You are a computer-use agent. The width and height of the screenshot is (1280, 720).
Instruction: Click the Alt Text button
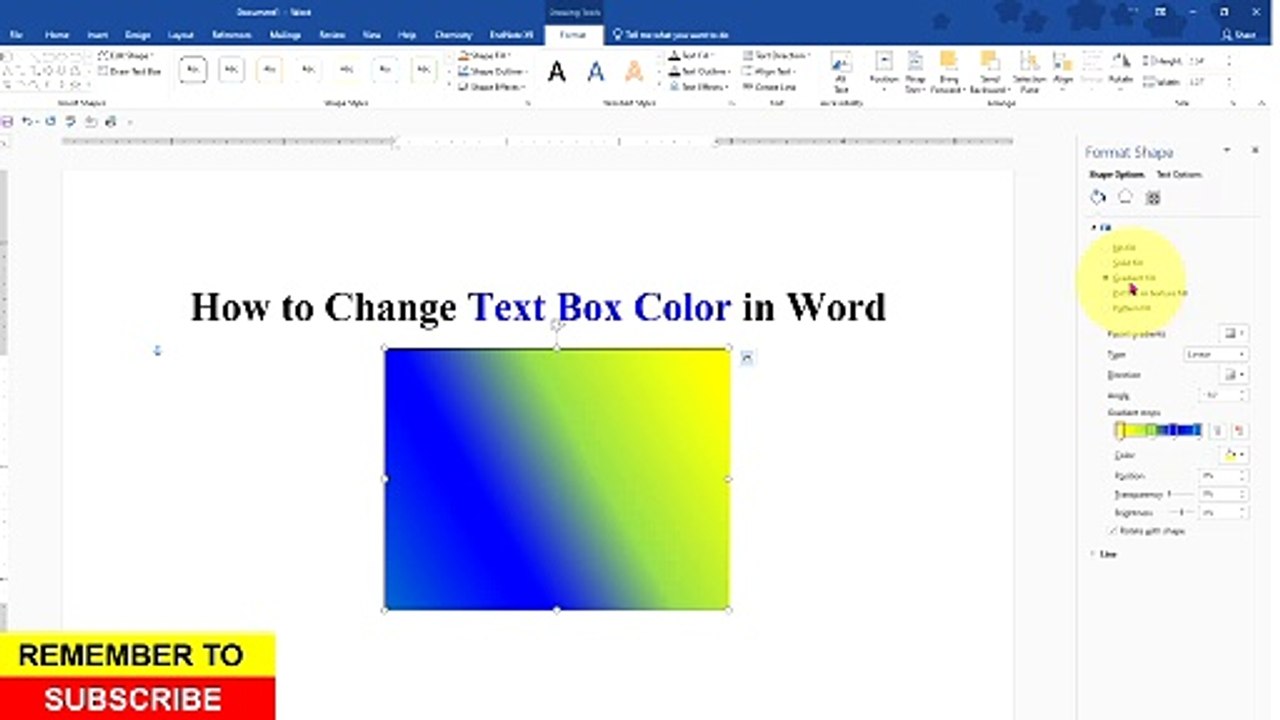click(x=841, y=72)
